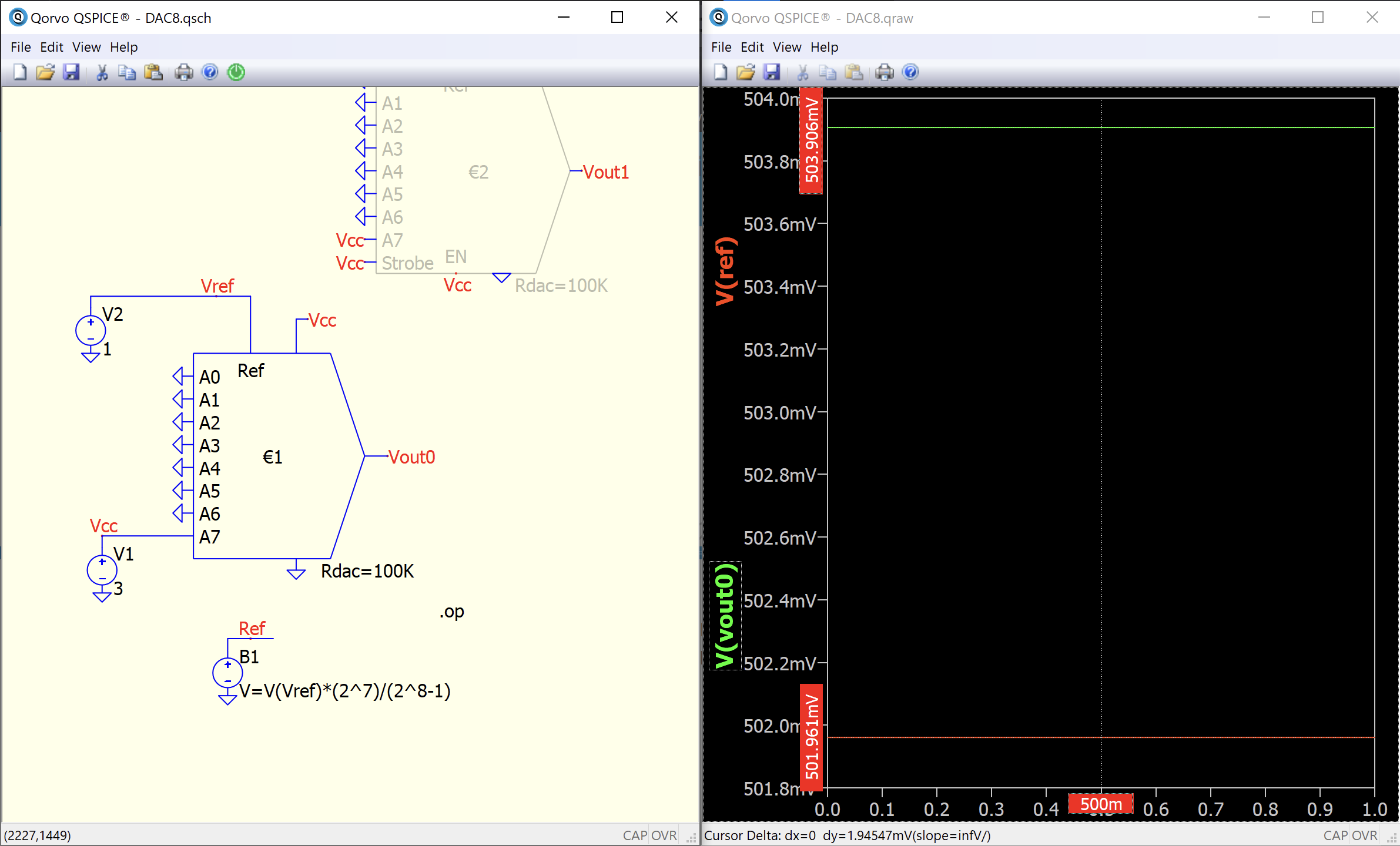This screenshot has width=1400, height=846.
Task: Click Help icon in waveform viewer toolbar
Action: point(910,72)
